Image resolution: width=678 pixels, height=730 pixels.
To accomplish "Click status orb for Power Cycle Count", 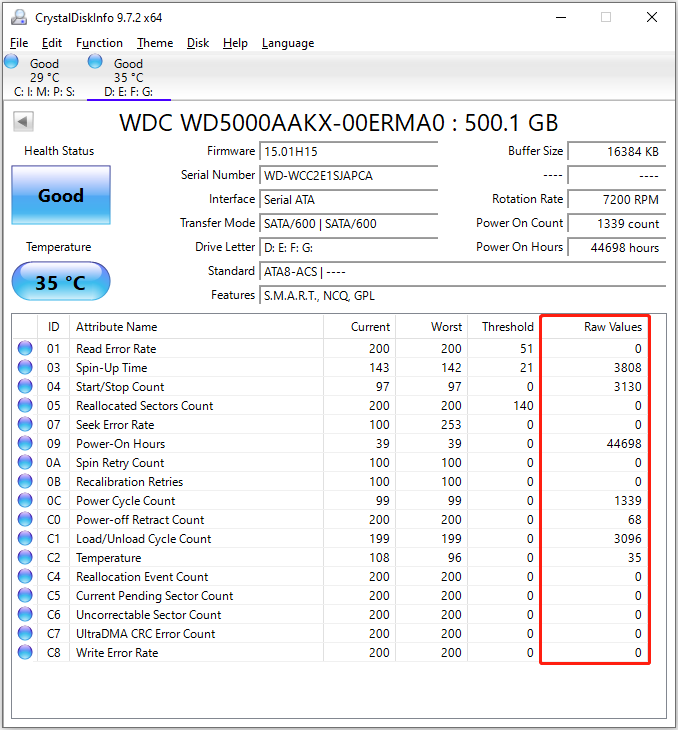I will (x=25, y=500).
